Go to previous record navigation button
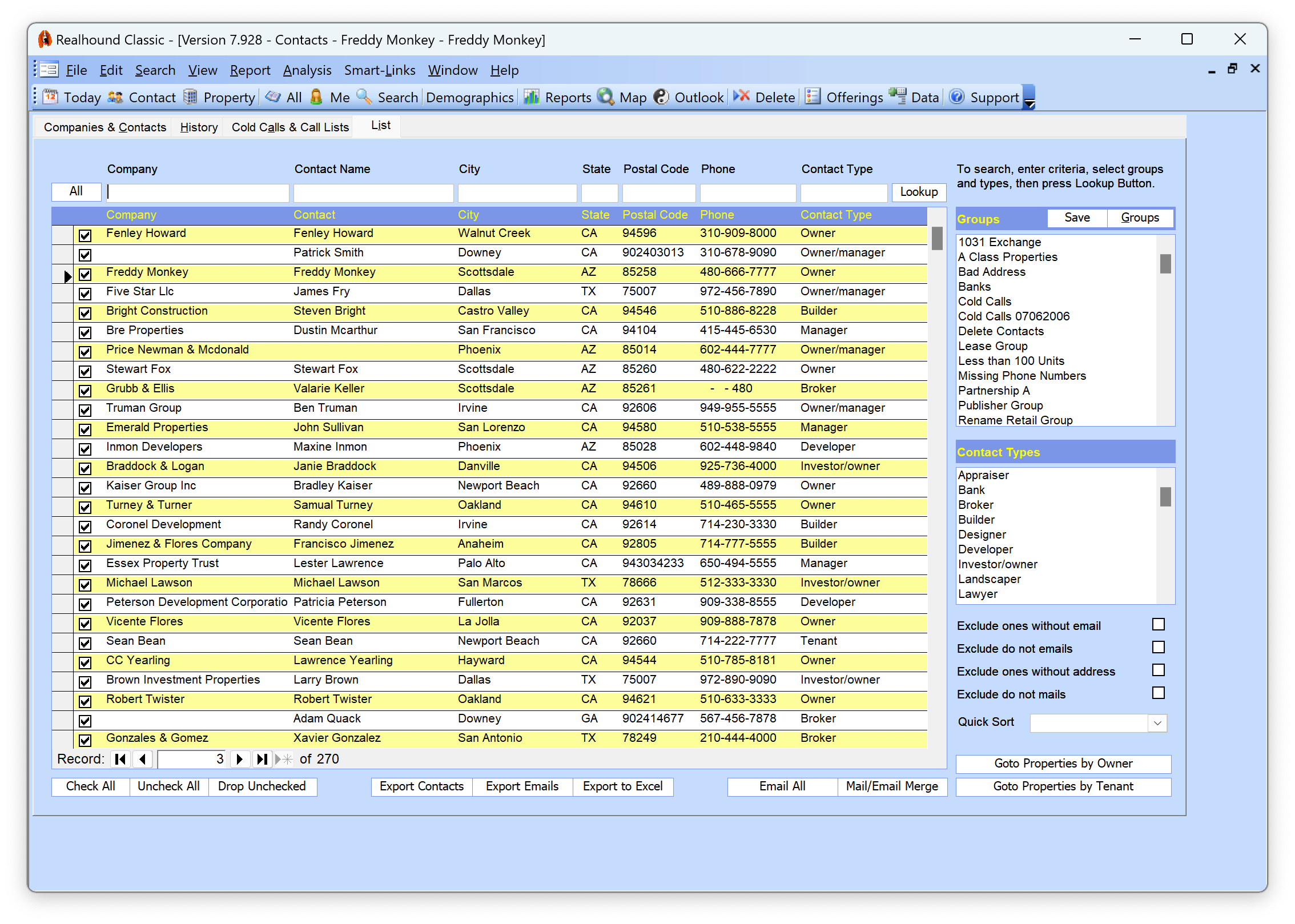Image resolution: width=1295 pixels, height=924 pixels. pos(143,759)
